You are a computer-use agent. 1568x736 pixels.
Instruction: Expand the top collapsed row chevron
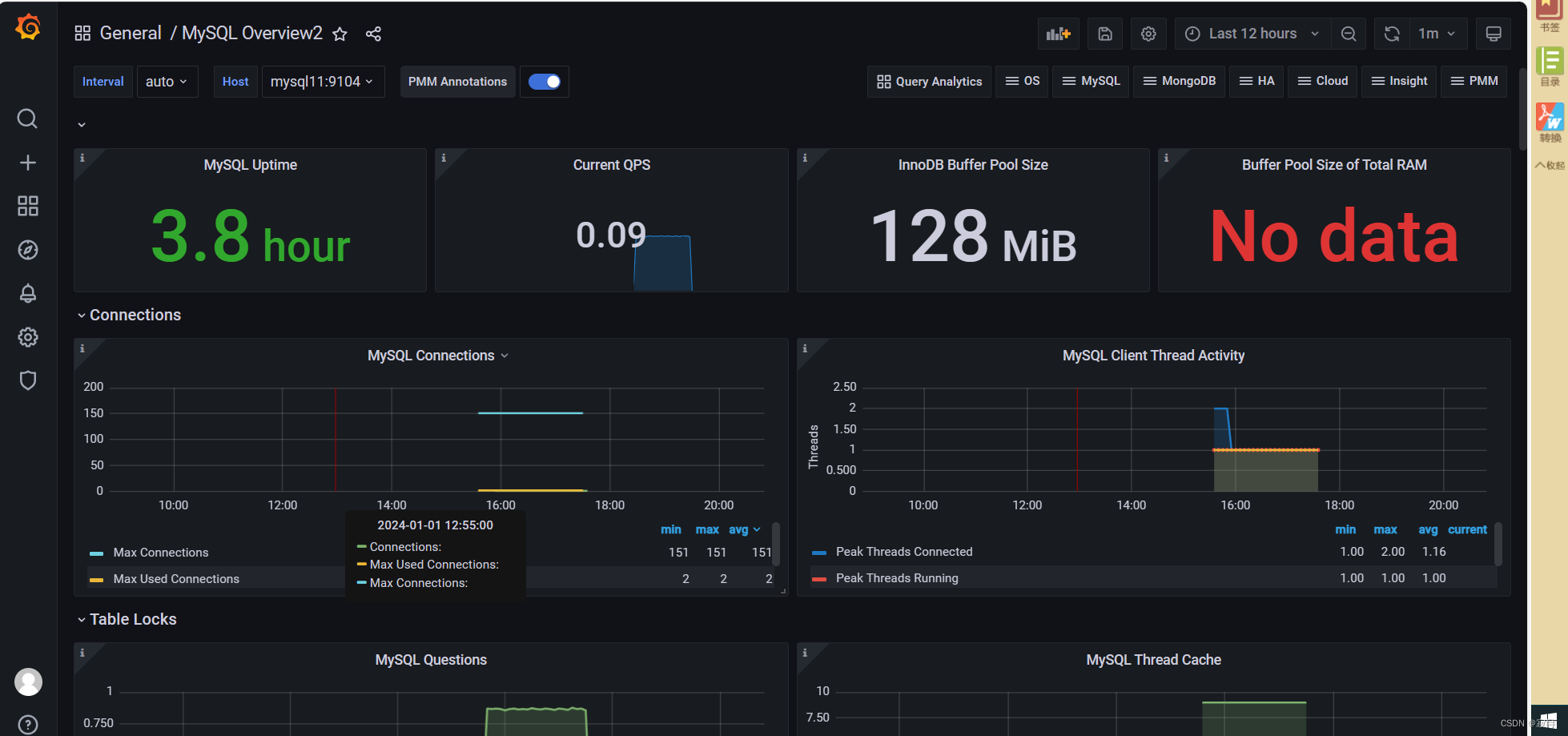click(82, 125)
